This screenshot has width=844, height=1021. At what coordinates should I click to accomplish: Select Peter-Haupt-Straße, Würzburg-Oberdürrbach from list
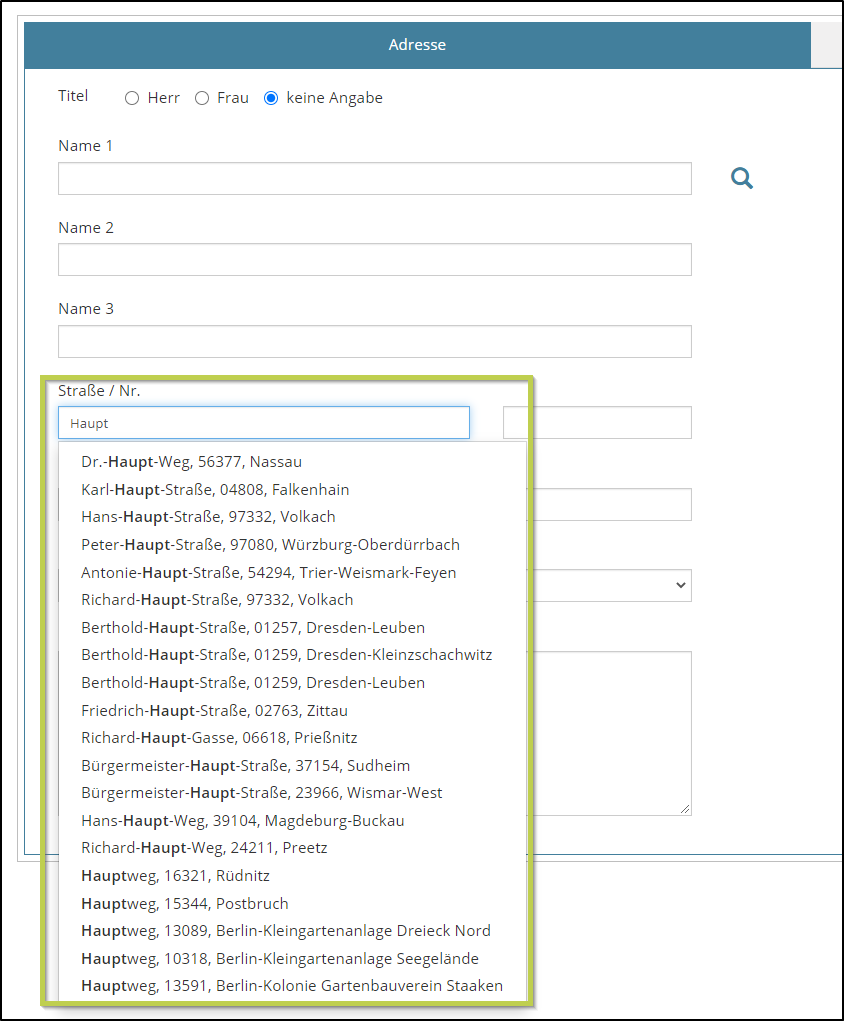270,545
